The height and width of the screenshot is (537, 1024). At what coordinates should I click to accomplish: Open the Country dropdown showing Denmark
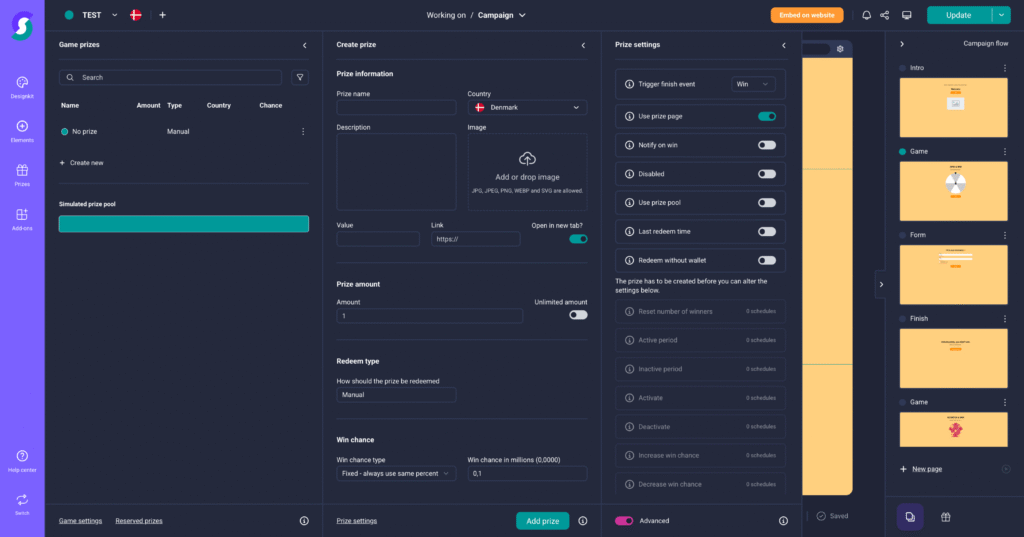pyautogui.click(x=527, y=108)
